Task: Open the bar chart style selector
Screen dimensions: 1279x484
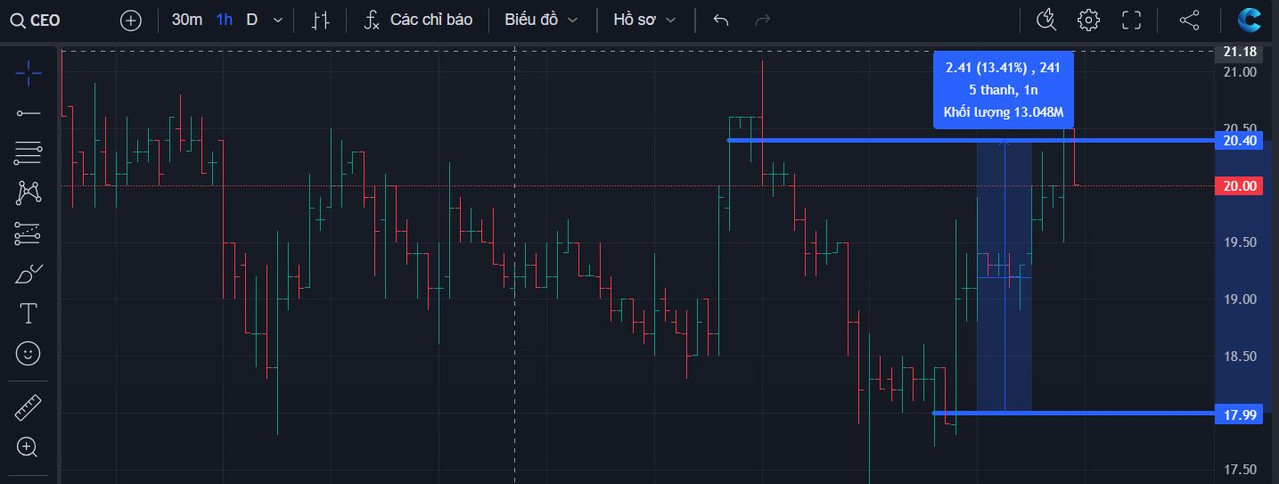Action: pos(320,20)
